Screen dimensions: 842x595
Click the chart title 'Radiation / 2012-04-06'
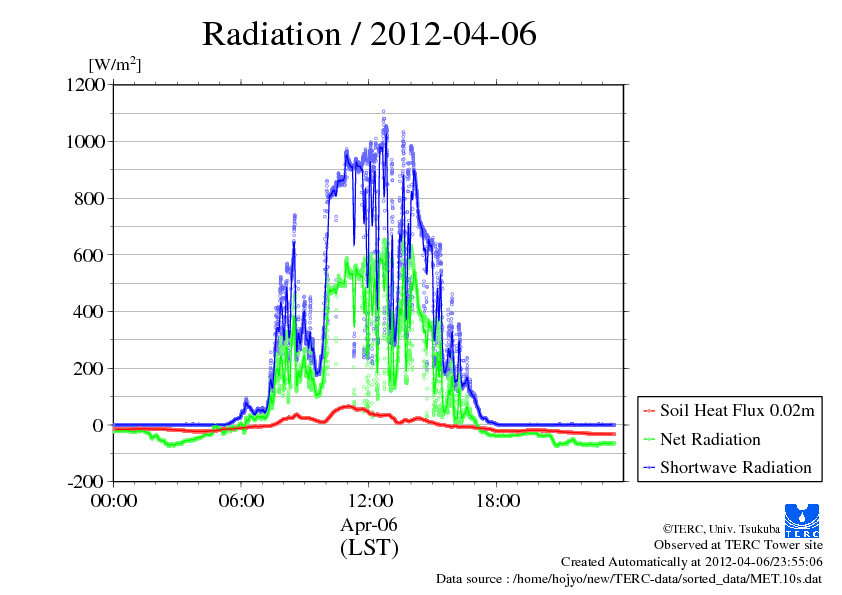point(369,34)
